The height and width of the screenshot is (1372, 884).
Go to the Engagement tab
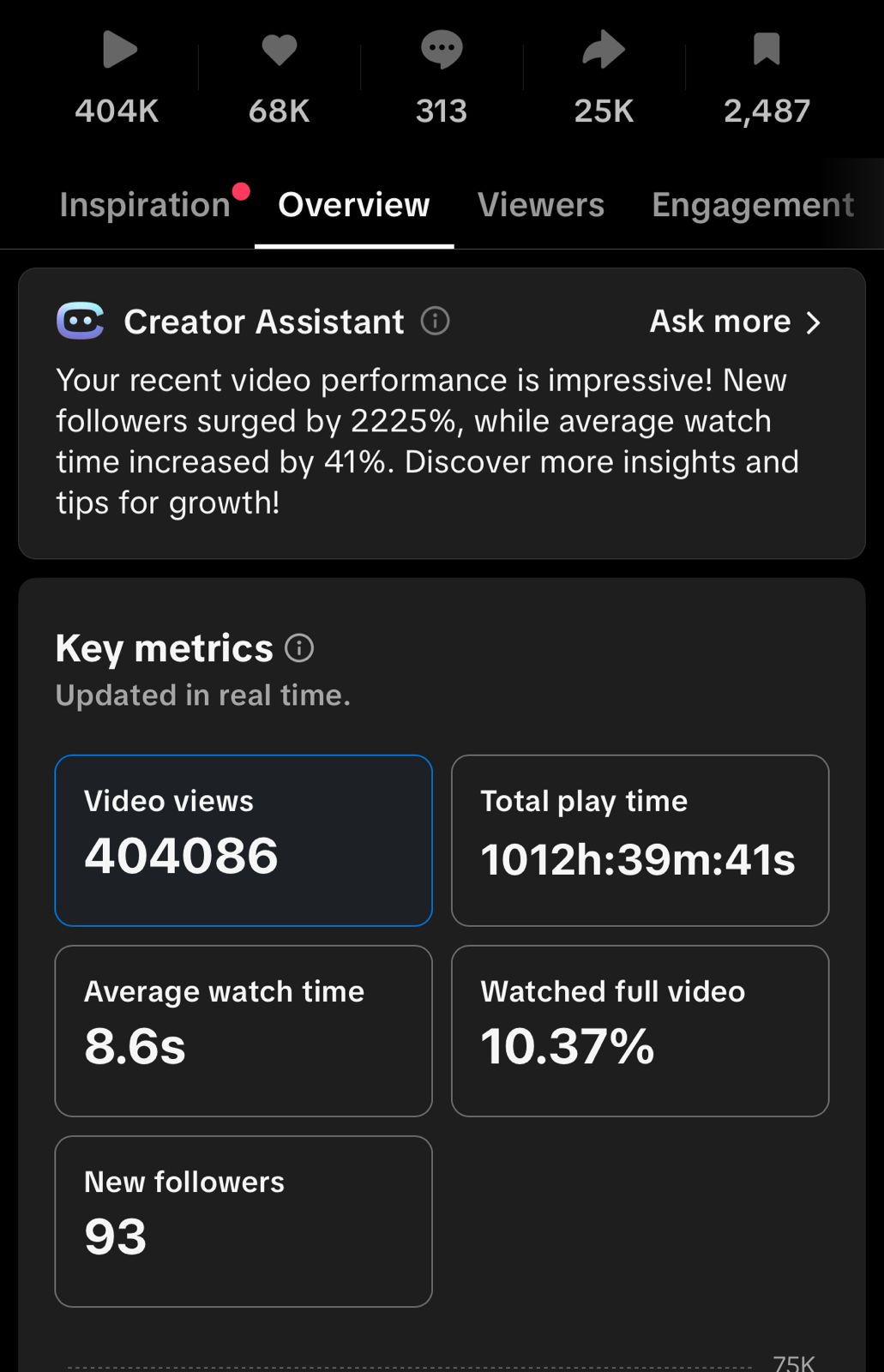coord(752,205)
